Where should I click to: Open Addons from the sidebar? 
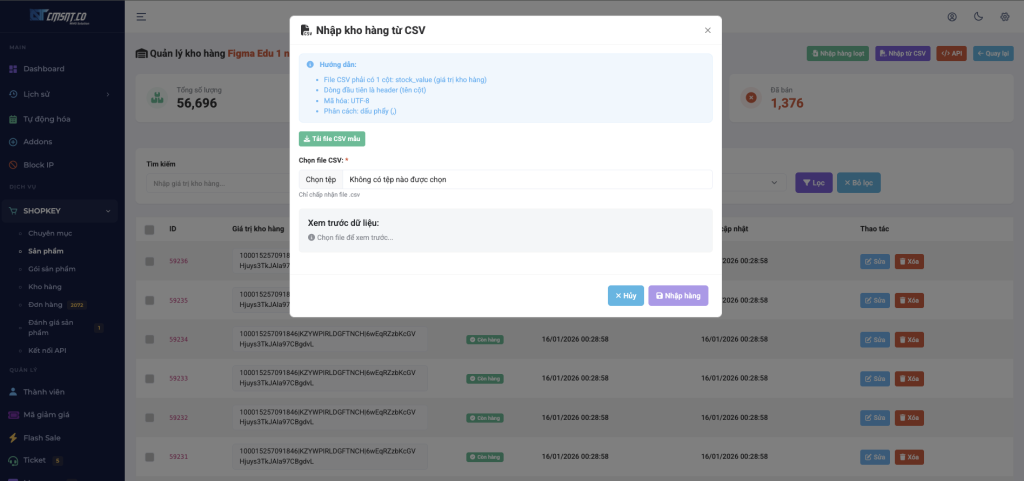(38, 142)
